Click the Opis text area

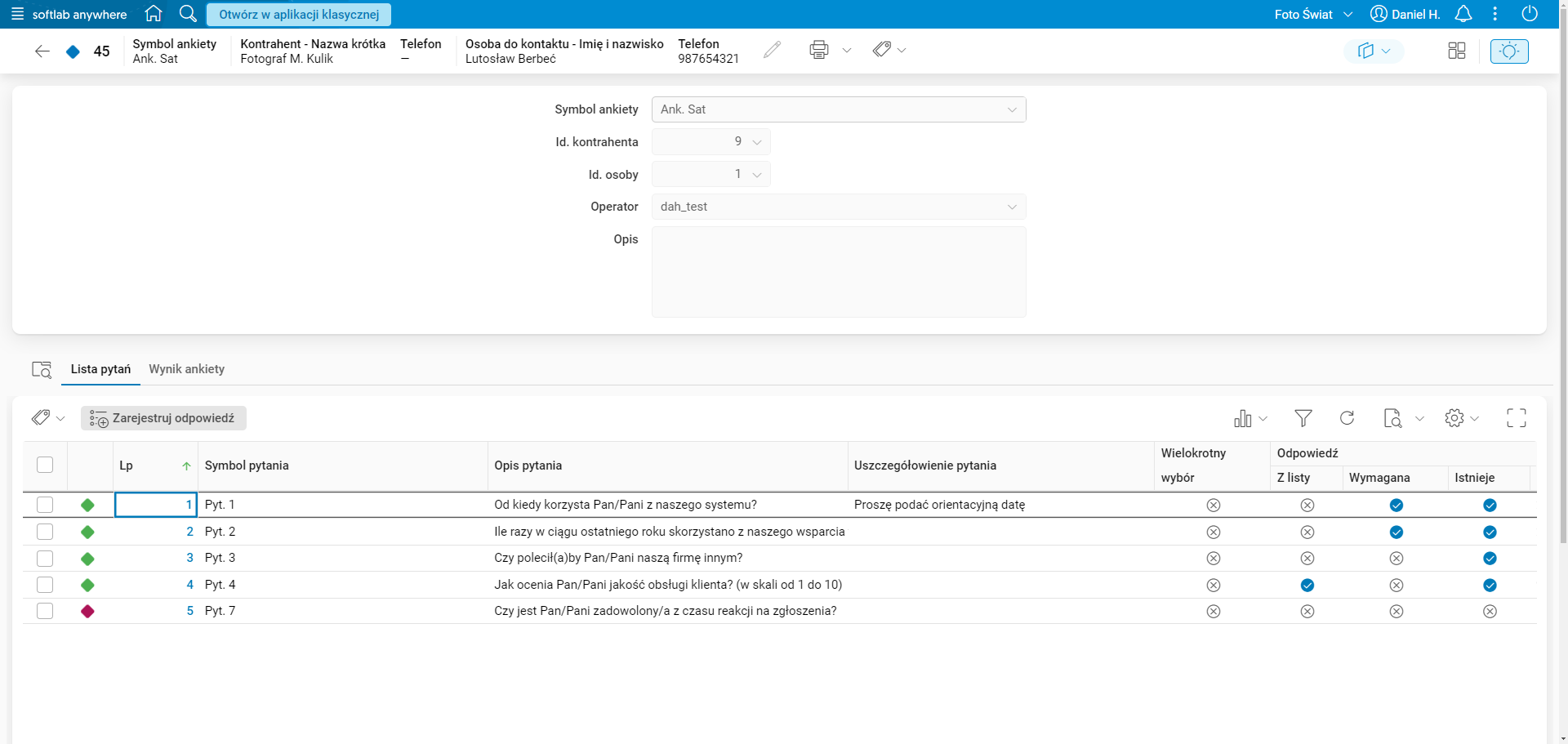point(839,272)
